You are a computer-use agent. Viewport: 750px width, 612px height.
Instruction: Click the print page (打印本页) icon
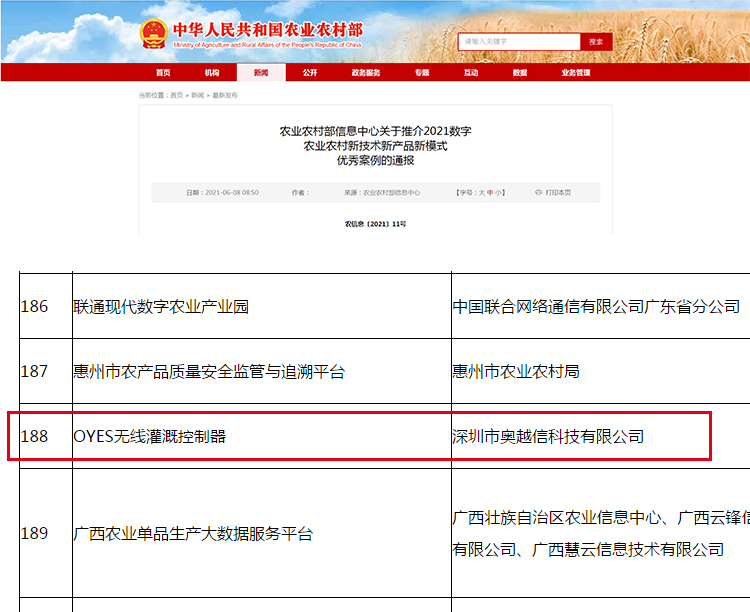pos(538,192)
